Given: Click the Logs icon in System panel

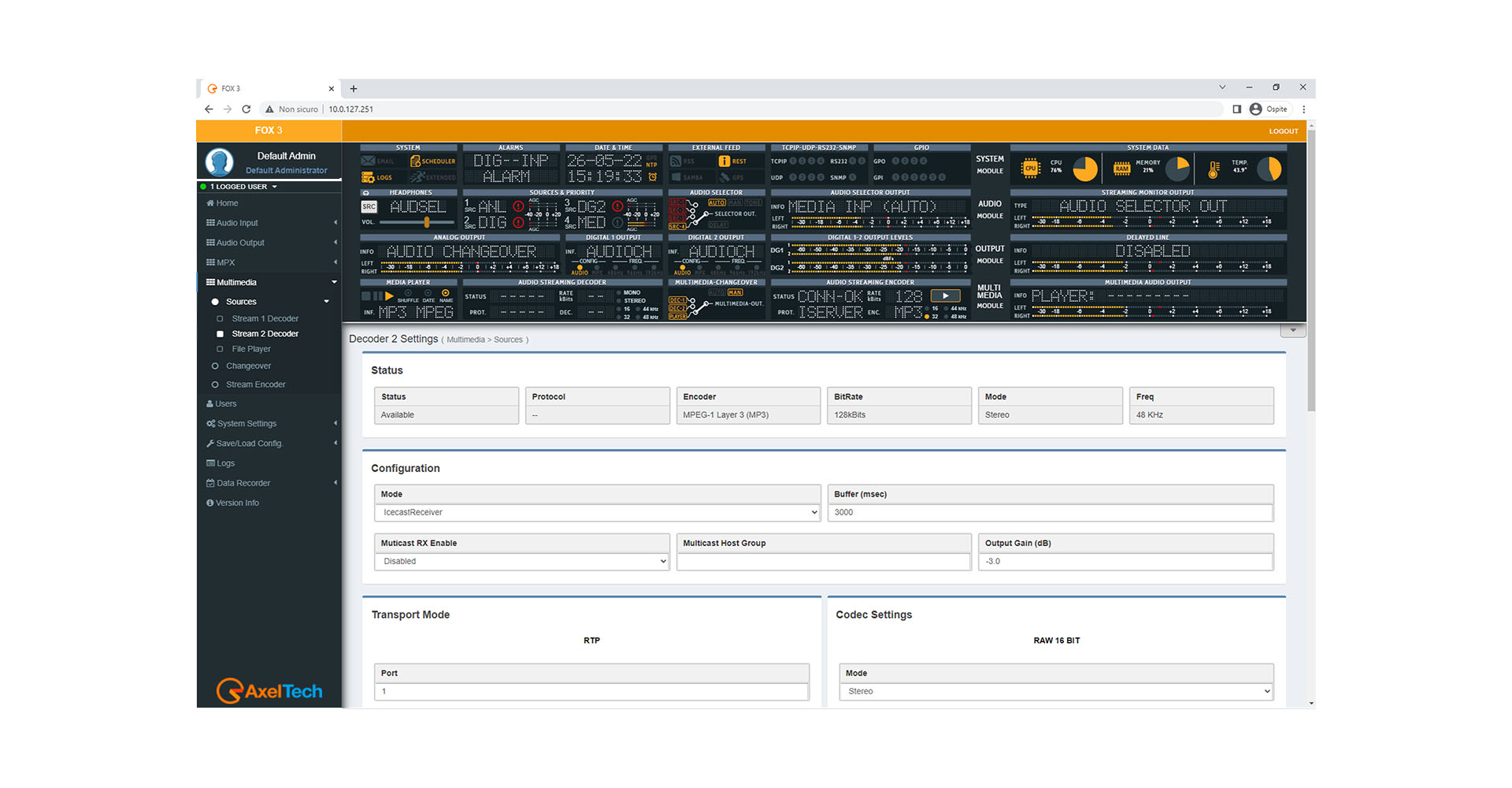Looking at the screenshot, I should pyautogui.click(x=368, y=177).
